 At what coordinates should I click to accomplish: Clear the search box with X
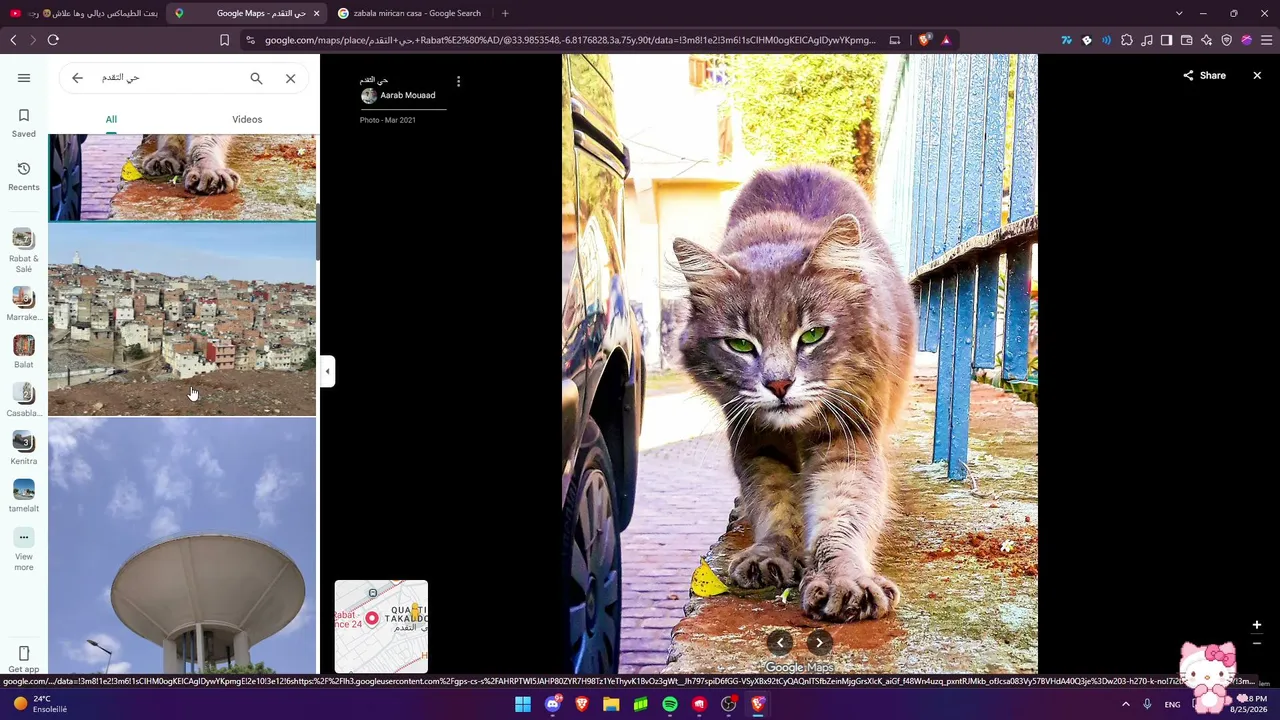pyautogui.click(x=290, y=78)
